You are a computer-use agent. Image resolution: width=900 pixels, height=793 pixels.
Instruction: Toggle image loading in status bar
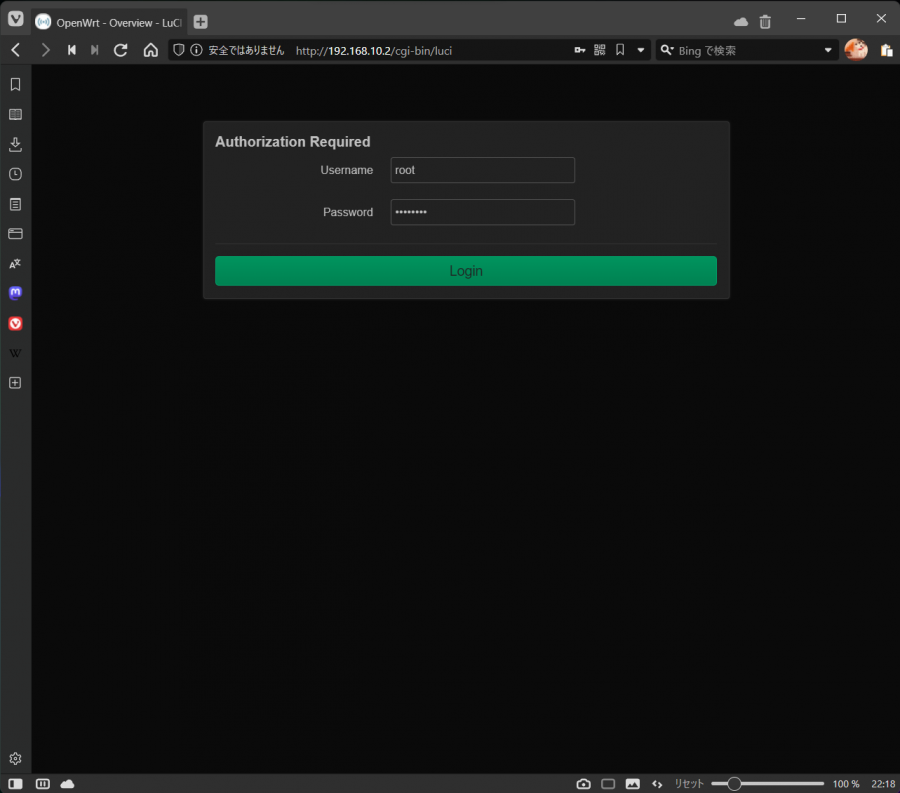[x=632, y=784]
